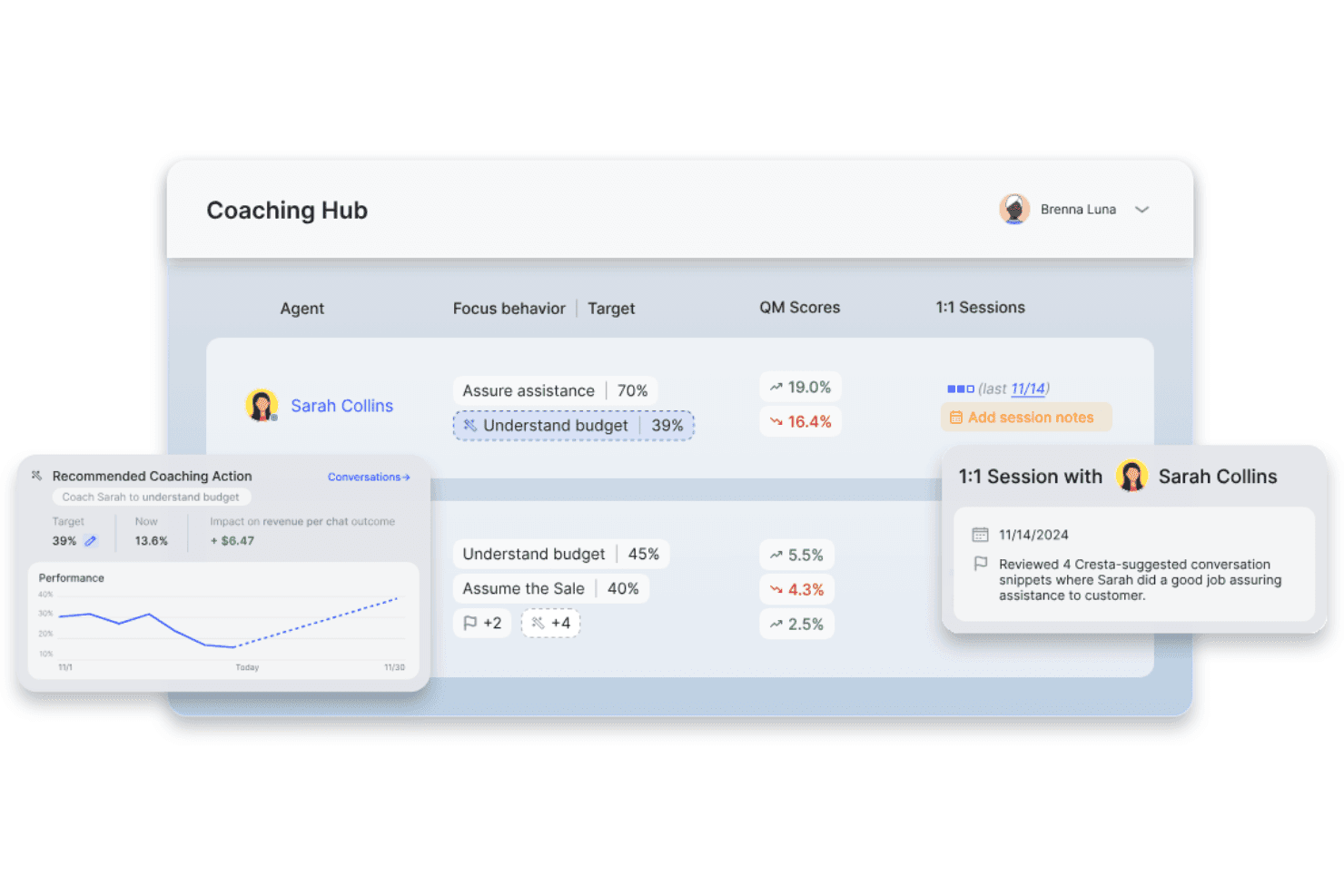The image size is (1344, 896).
Task: Open the 19.0% upward QM score
Action: 800,387
